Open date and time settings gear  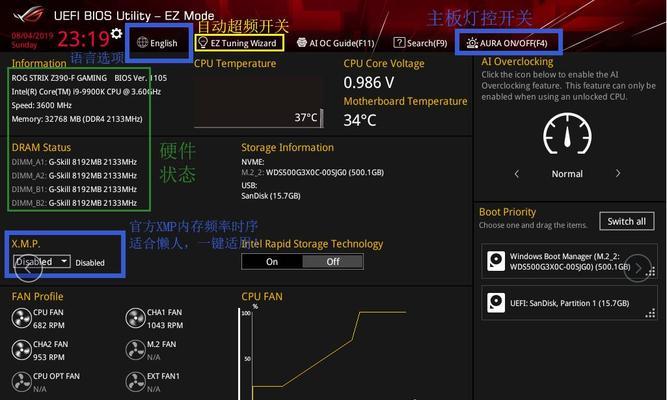point(116,33)
